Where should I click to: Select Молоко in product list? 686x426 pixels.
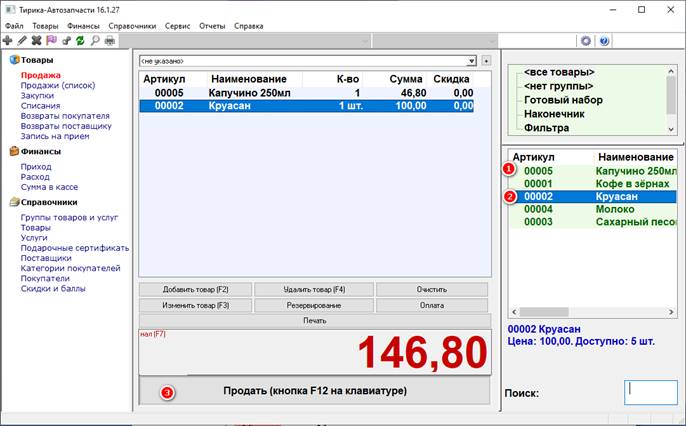(x=593, y=209)
